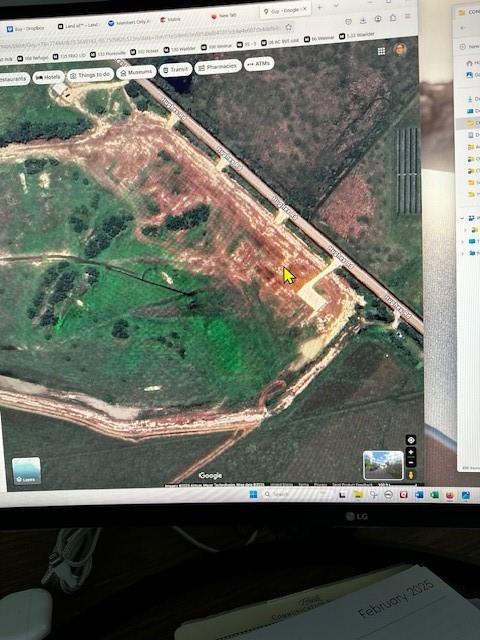The height and width of the screenshot is (640, 480).
Task: Filter the map by Hotels
Action: (48, 77)
